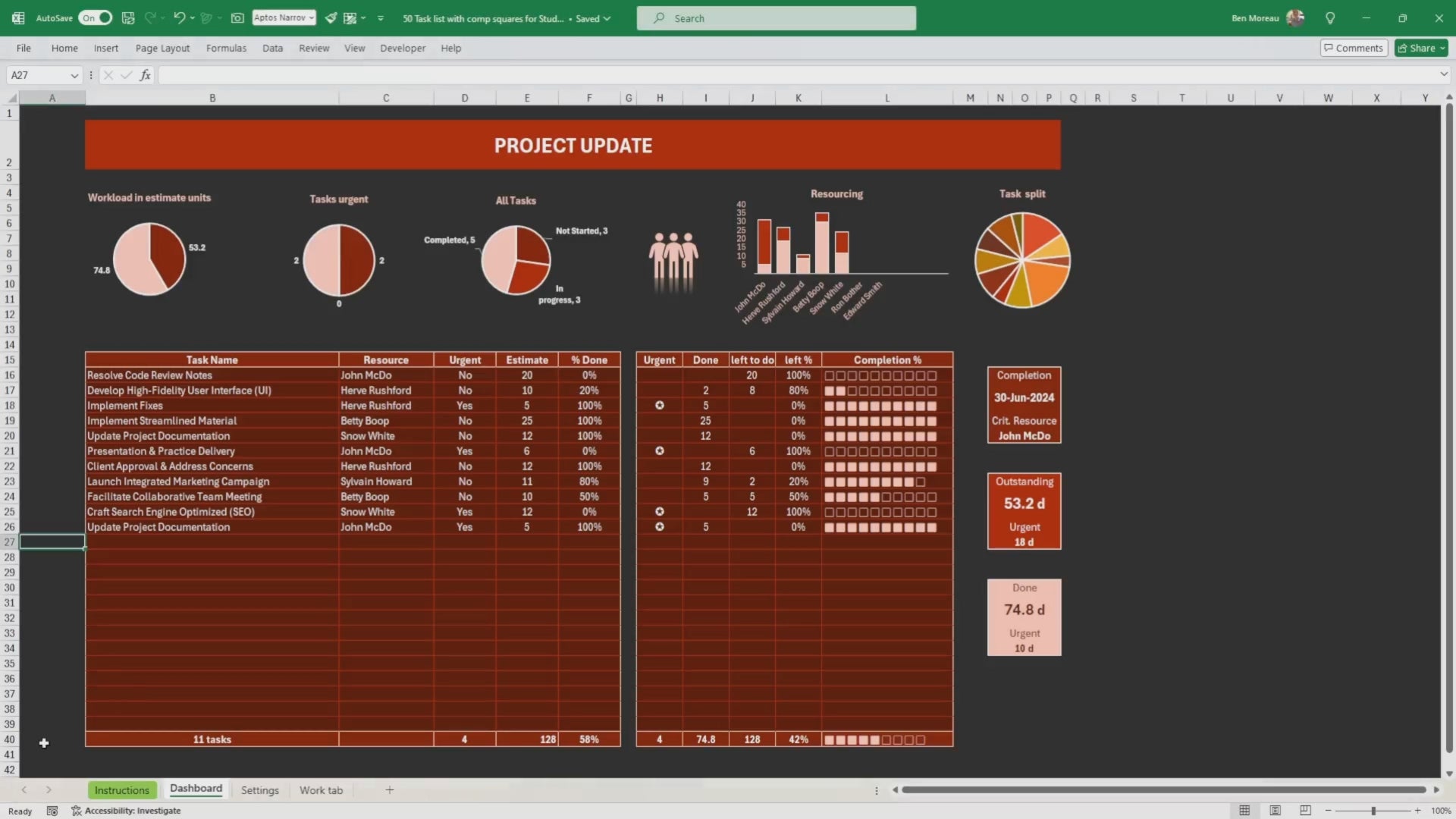
Task: Click the Undo arrow icon
Action: click(179, 18)
